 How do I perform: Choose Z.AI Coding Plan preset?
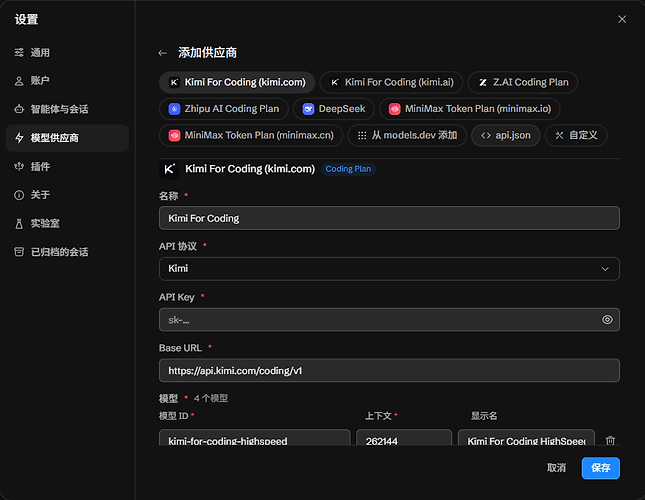pyautogui.click(x=523, y=82)
